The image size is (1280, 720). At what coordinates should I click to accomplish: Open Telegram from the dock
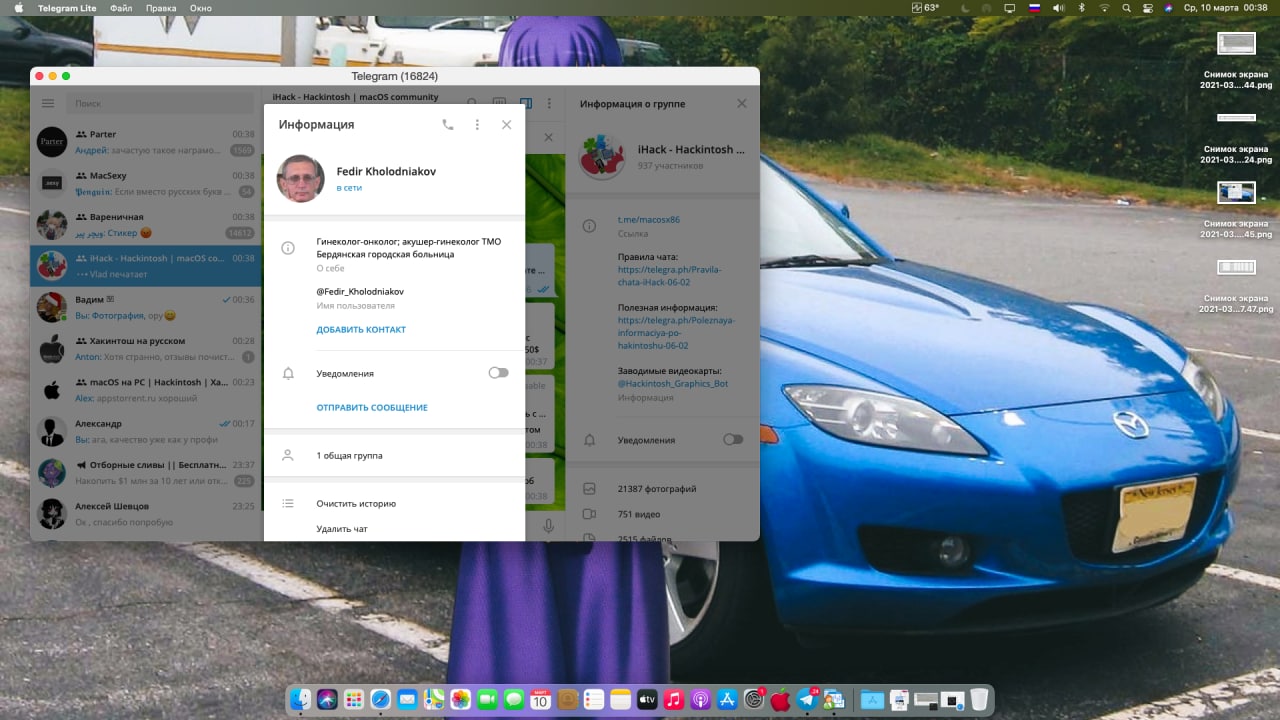pos(807,700)
